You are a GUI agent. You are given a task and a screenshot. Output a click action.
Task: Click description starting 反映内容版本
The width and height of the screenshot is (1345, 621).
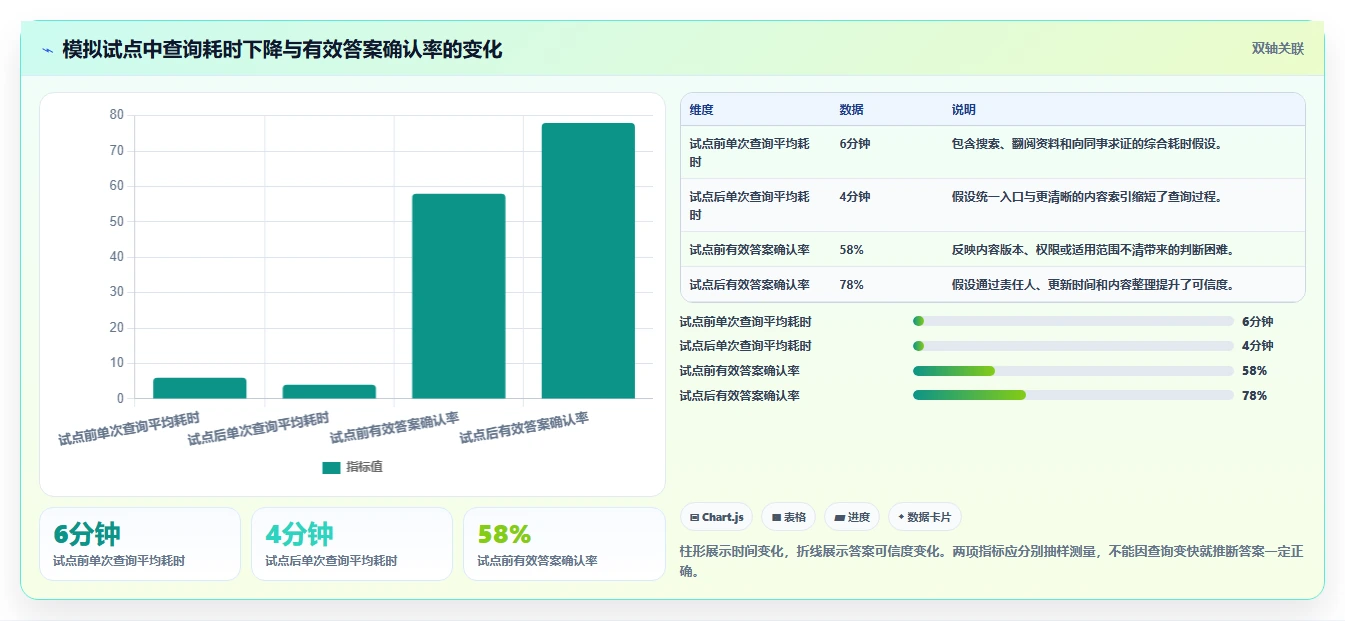tap(1094, 249)
